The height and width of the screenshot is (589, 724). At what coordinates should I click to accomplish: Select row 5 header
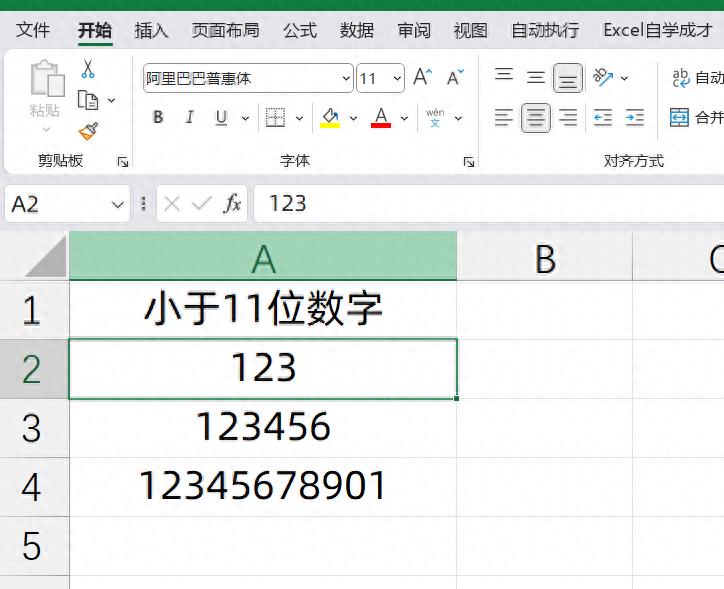34,546
